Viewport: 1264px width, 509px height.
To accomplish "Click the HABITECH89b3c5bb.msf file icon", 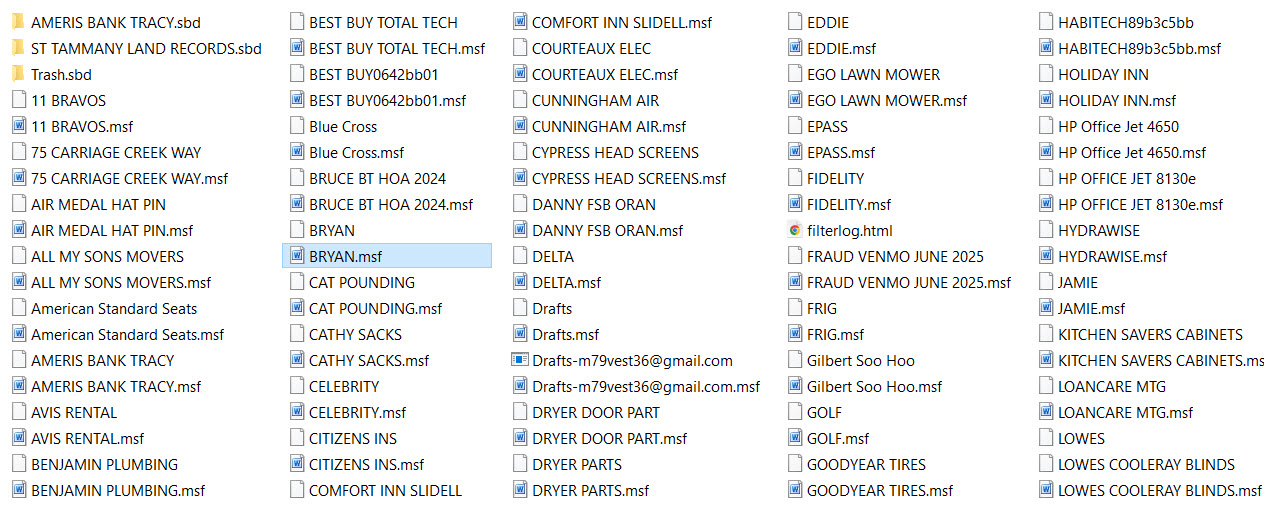I will pos(1045,48).
